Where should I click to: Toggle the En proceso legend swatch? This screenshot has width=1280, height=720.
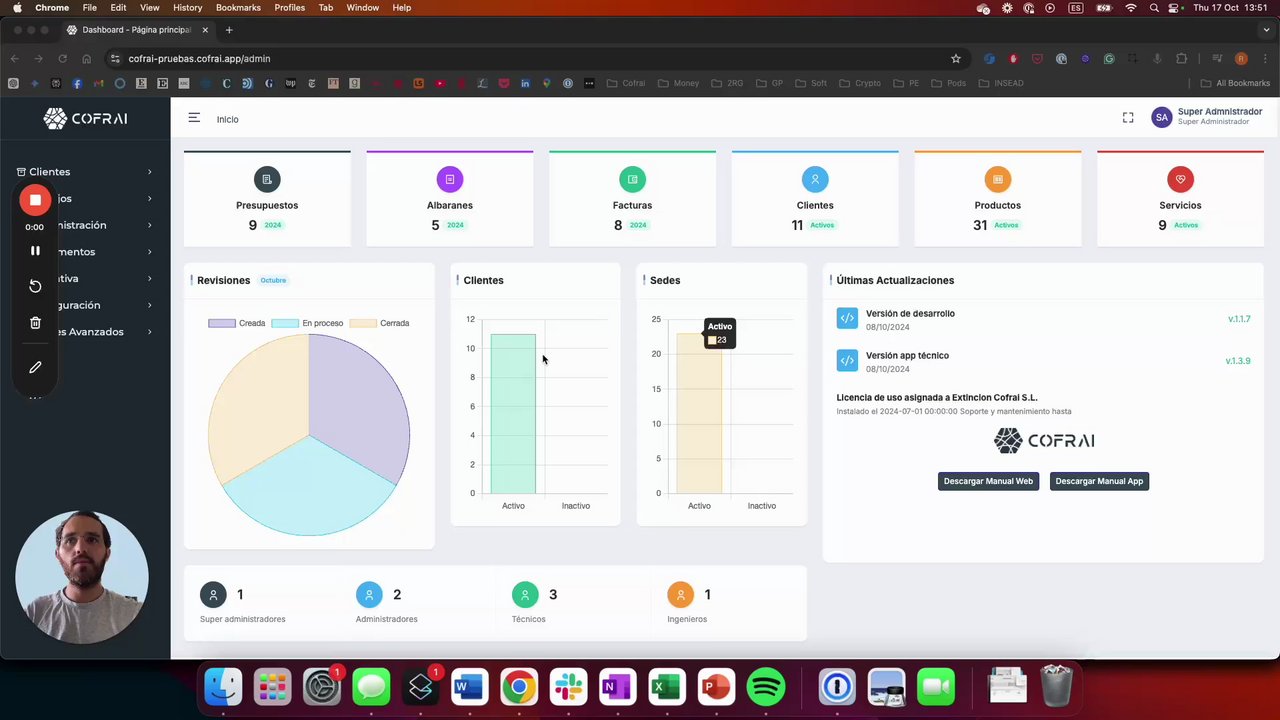pyautogui.click(x=285, y=323)
